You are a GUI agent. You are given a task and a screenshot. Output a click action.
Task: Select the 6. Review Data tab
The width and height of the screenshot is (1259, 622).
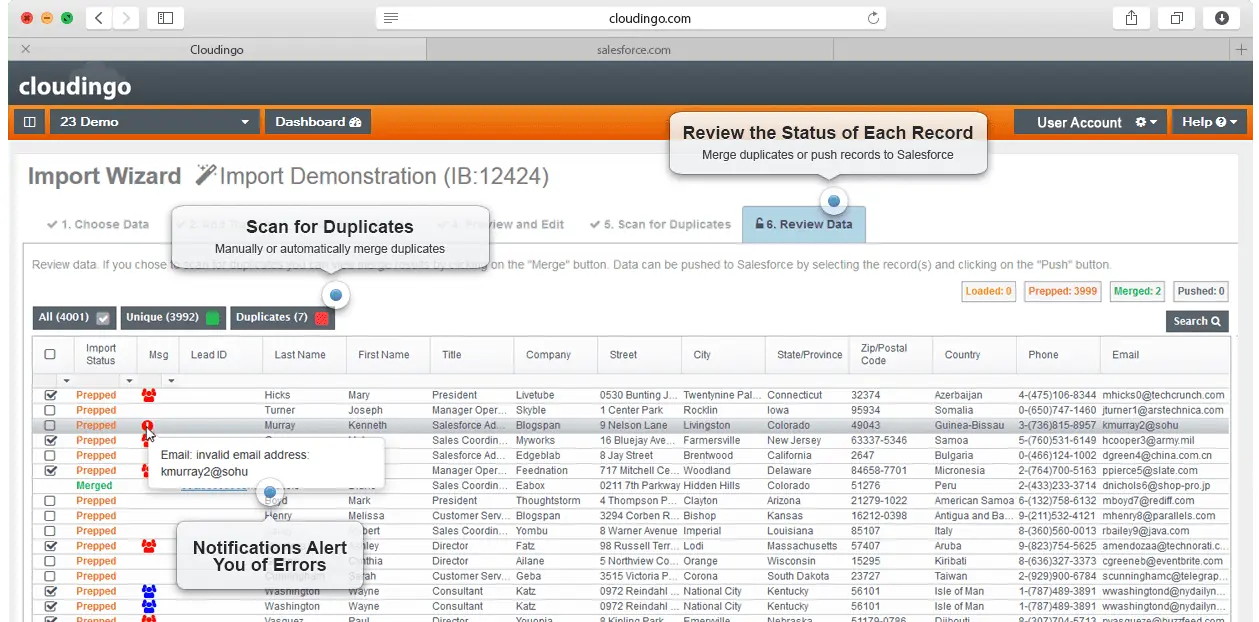[804, 224]
